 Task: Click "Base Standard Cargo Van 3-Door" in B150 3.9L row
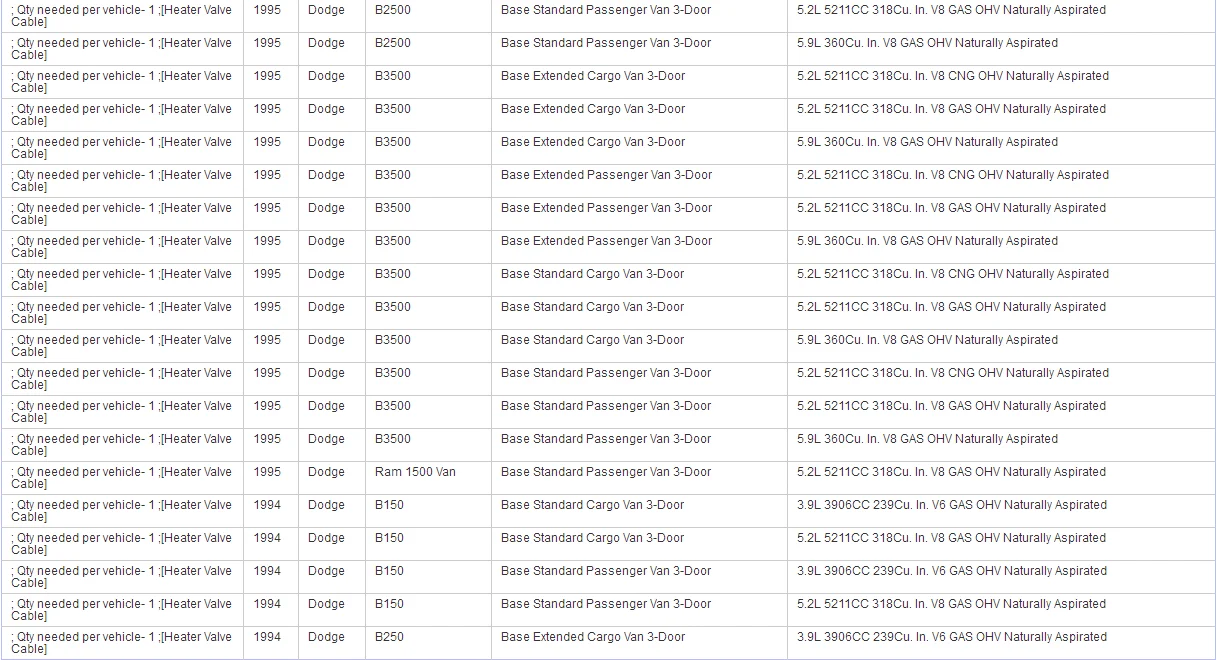[x=592, y=505]
